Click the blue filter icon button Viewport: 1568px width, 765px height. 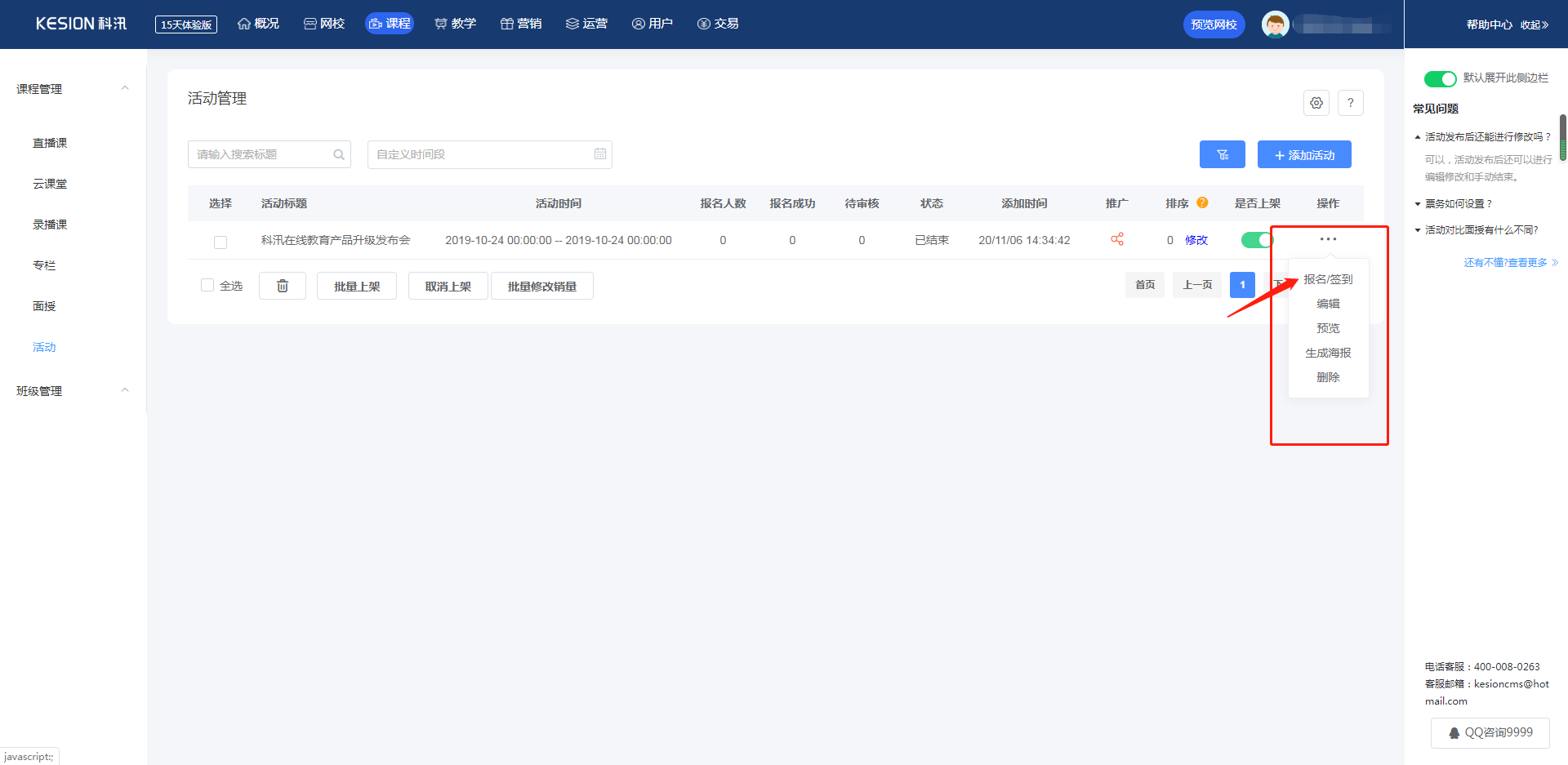pyautogui.click(x=1222, y=154)
